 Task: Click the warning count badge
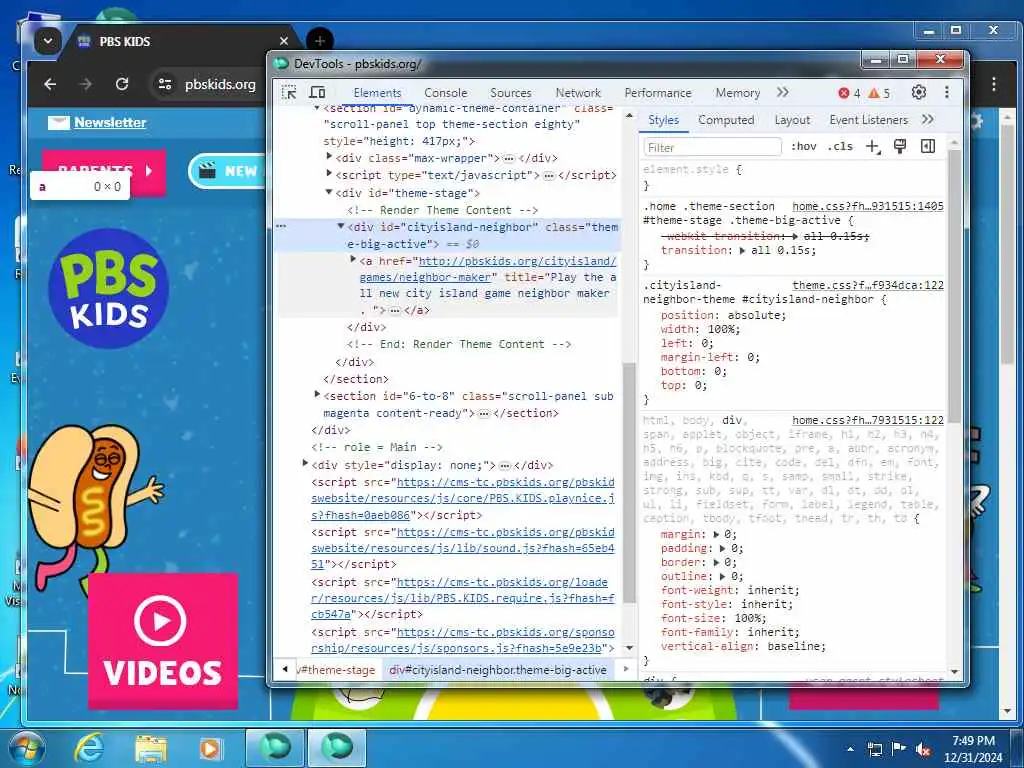(879, 93)
